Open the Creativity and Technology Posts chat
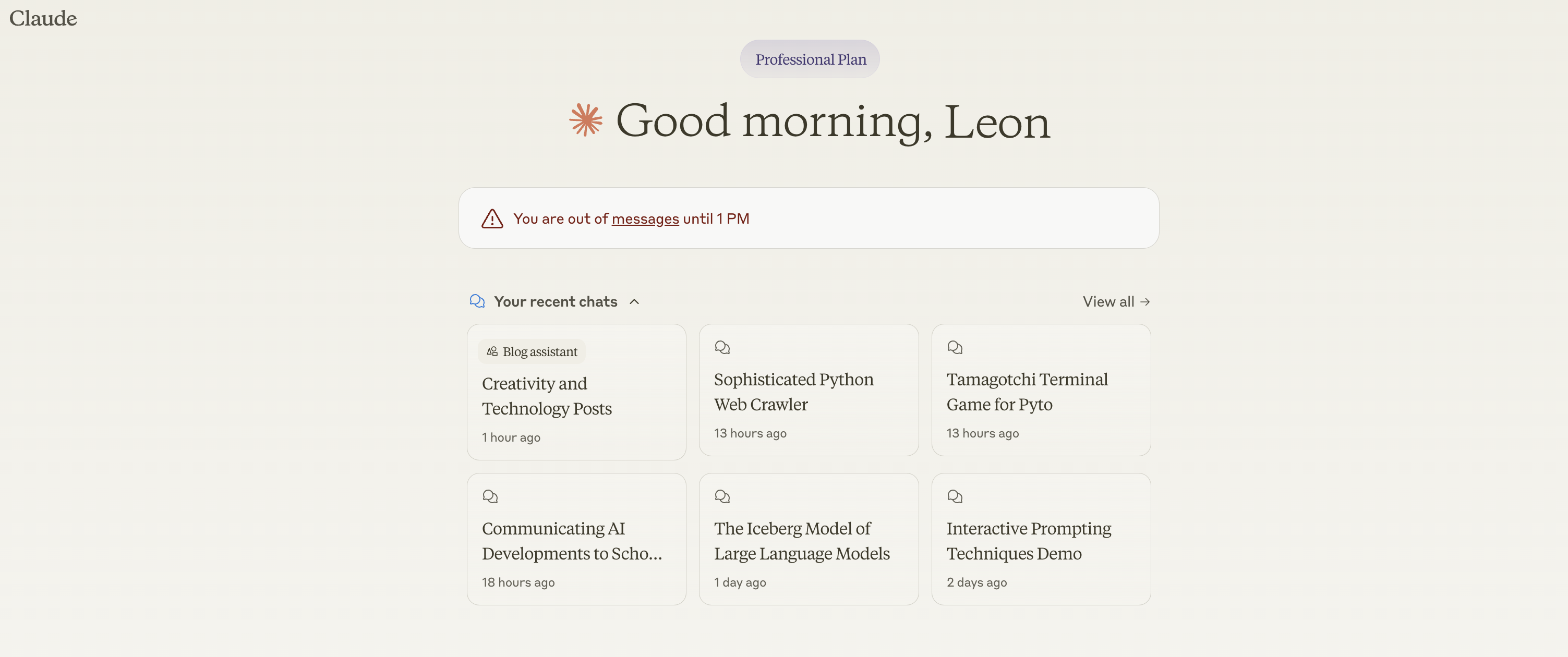The height and width of the screenshot is (657, 1568). coord(547,396)
